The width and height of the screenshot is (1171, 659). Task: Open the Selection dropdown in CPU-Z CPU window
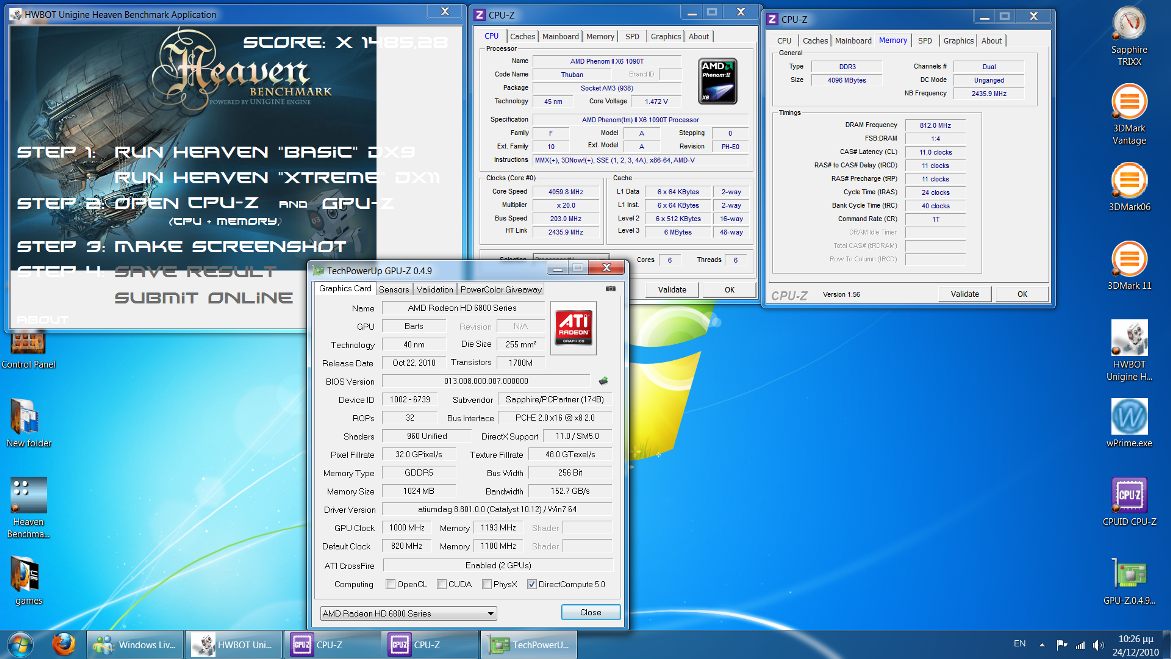point(571,259)
